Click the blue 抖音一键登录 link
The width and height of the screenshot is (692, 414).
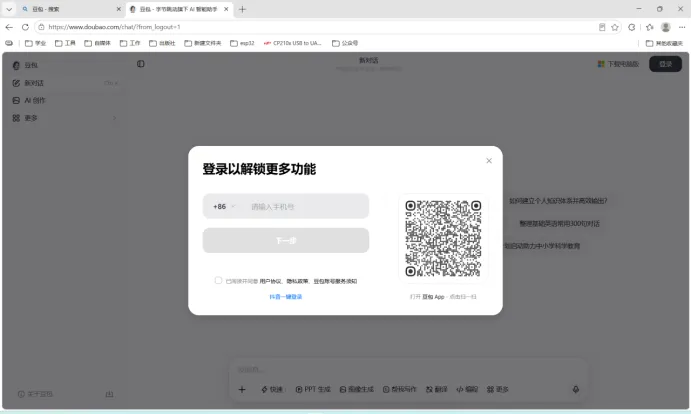coord(286,297)
